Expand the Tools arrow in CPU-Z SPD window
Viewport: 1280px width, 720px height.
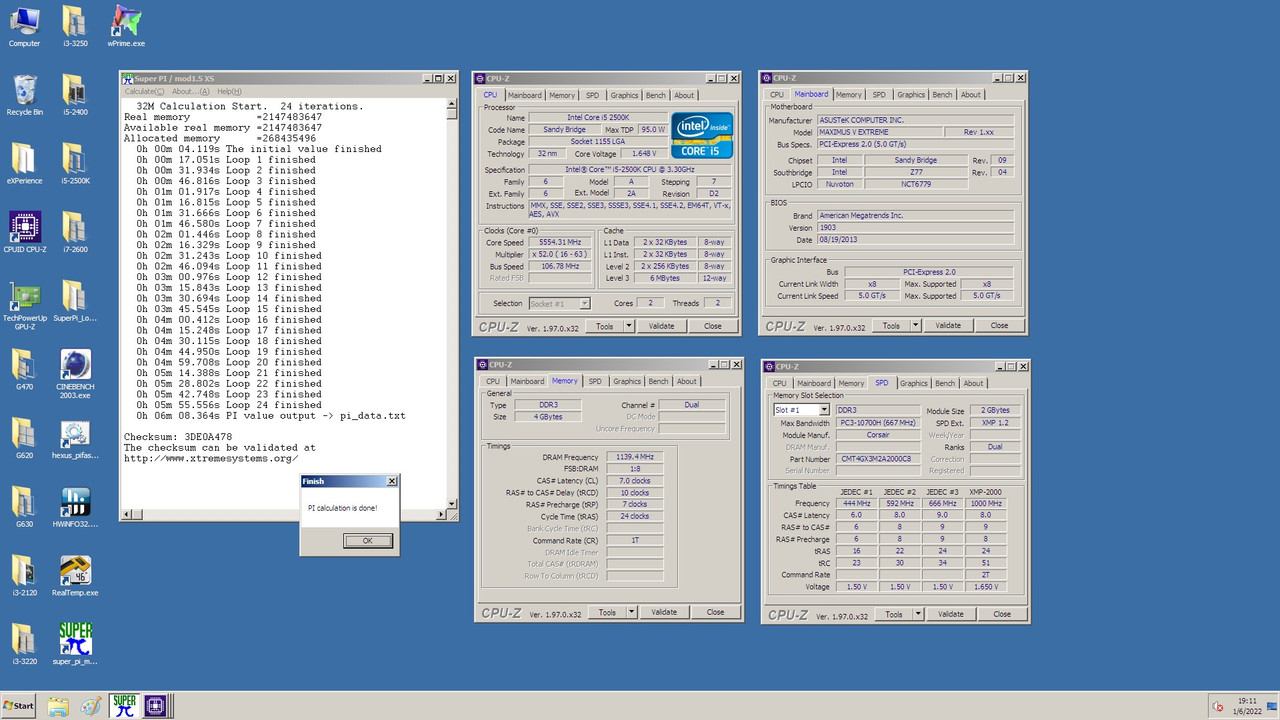pyautogui.click(x=918, y=614)
